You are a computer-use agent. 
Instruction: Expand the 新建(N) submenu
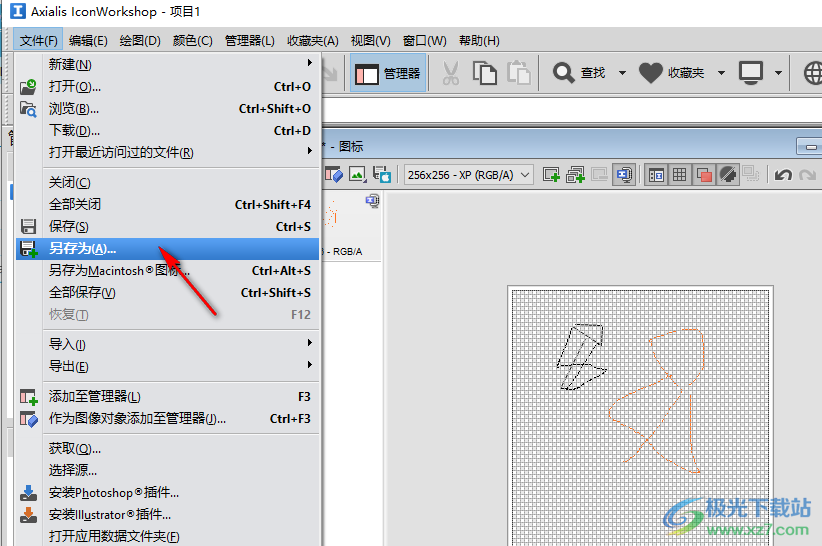(x=167, y=64)
